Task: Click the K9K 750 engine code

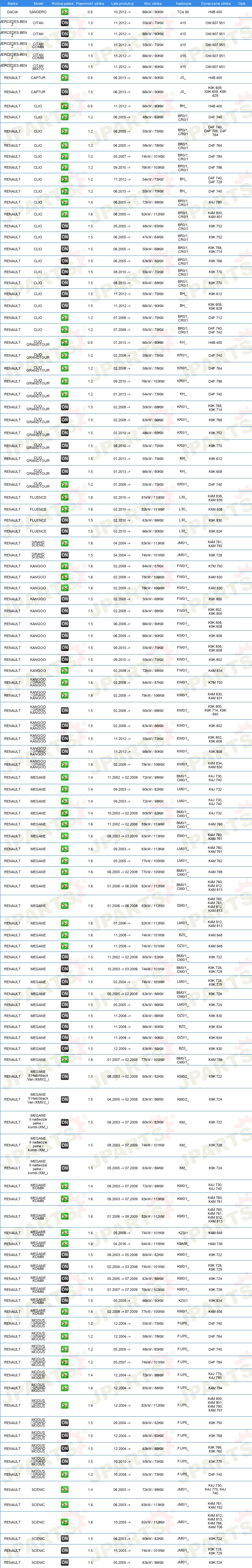Action: coord(216,1423)
